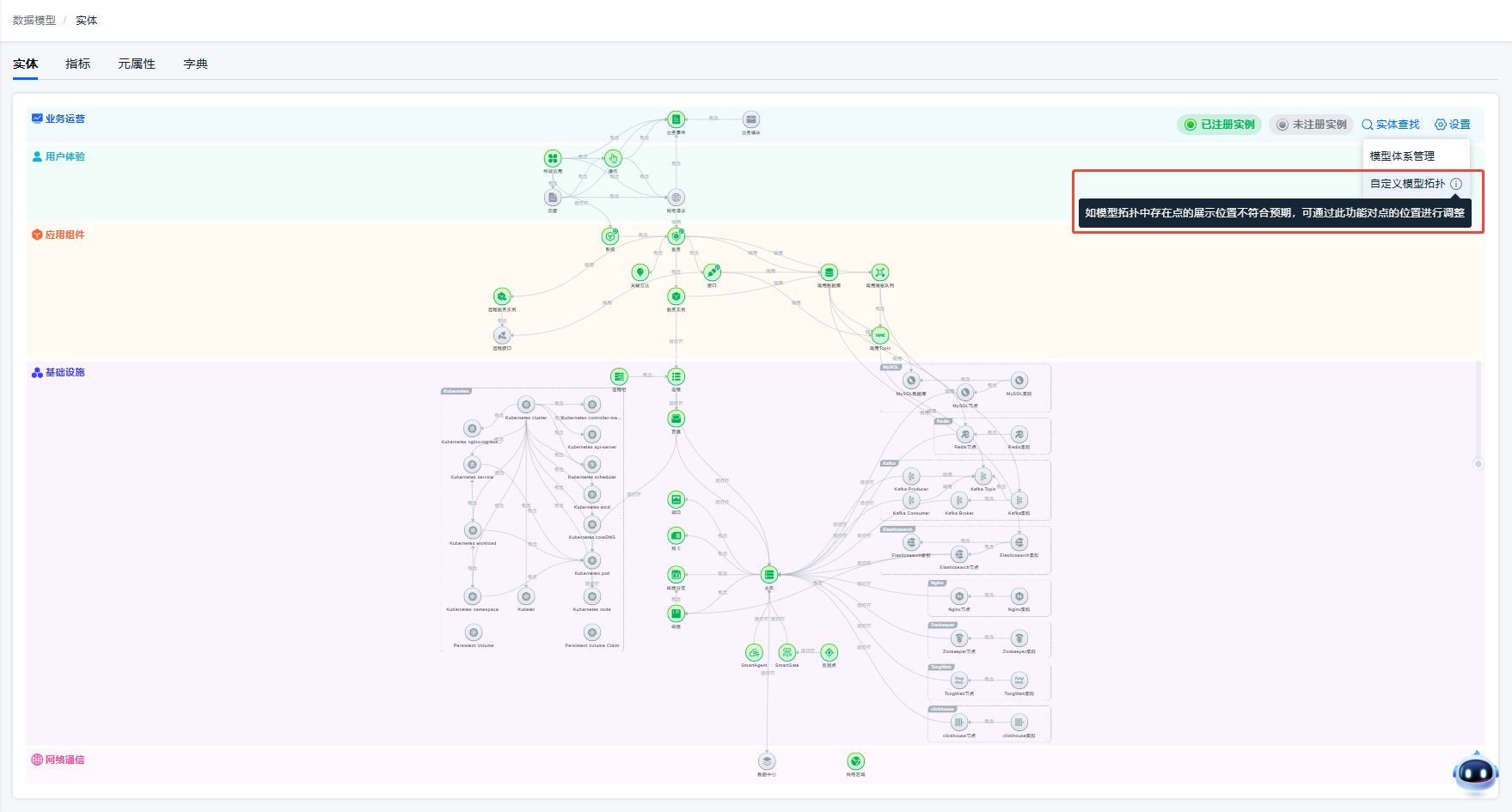Viewport: 1512px width, 812px height.
Task: Click the SmartAgent node icon
Action: (754, 653)
